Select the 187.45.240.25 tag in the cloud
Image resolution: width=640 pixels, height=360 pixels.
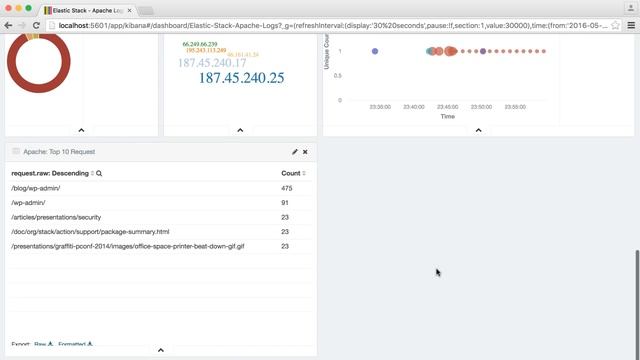(x=241, y=78)
